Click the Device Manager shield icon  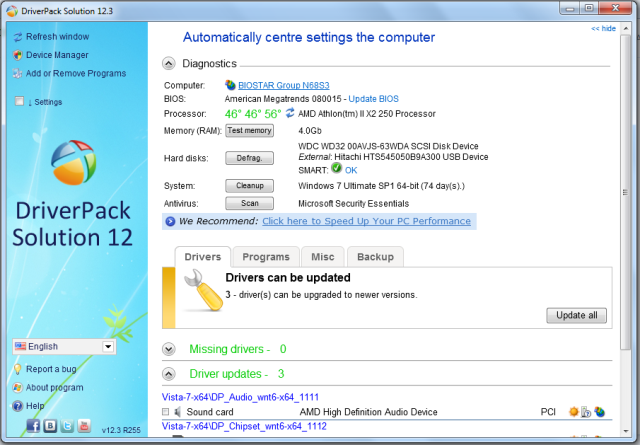[18, 55]
